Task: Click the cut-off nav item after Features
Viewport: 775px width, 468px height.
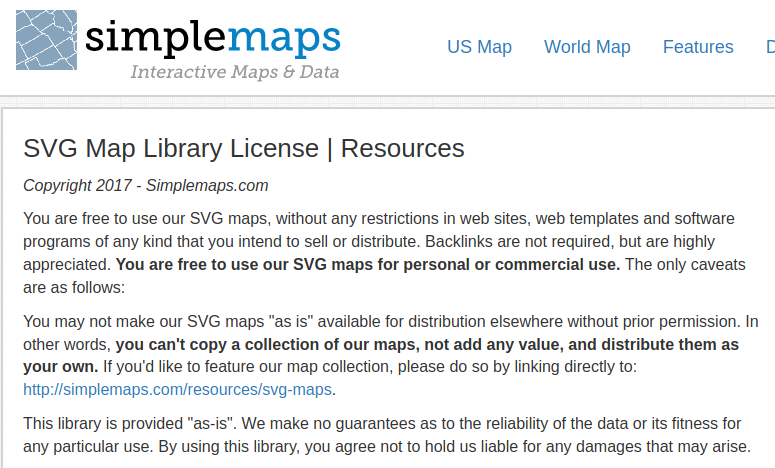Action: click(x=769, y=47)
